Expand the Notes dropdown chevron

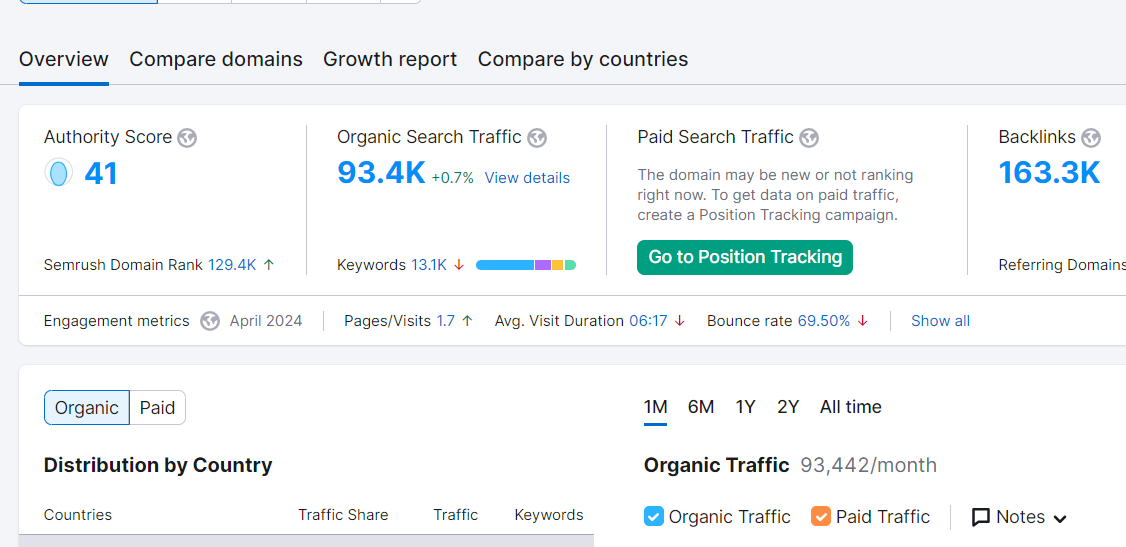(1060, 518)
